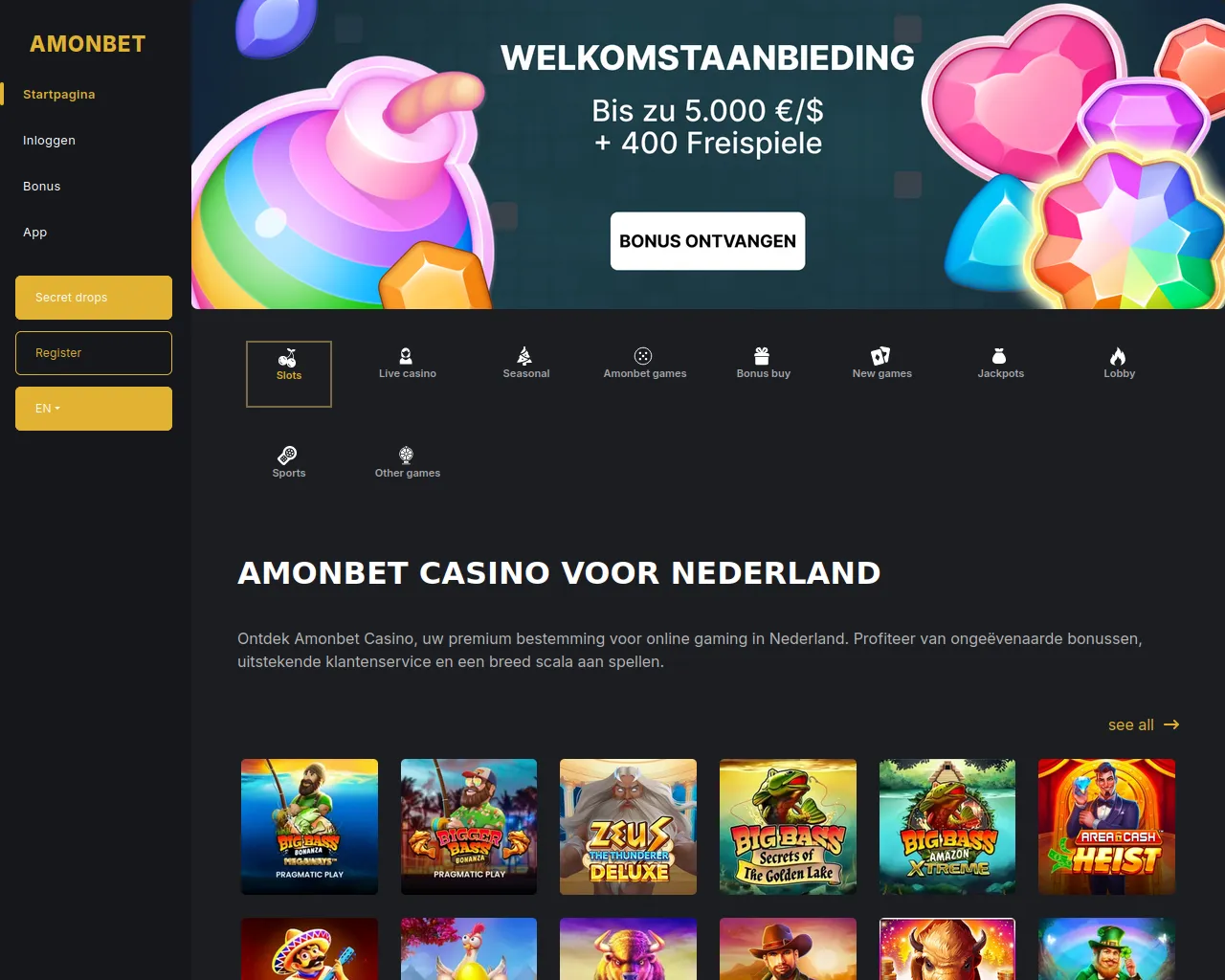This screenshot has width=1225, height=980.
Task: Select the Amonbet games dice icon
Action: click(x=644, y=364)
